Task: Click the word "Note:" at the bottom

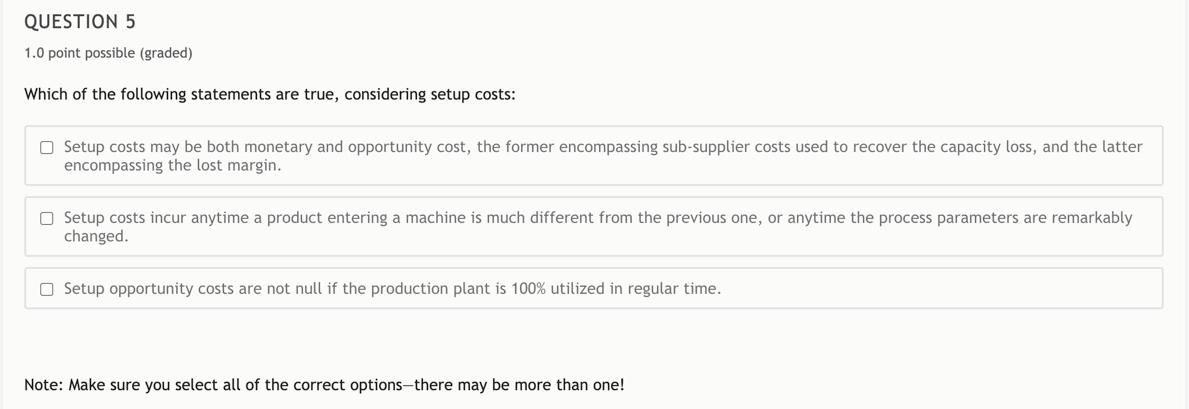Action: (x=44, y=385)
